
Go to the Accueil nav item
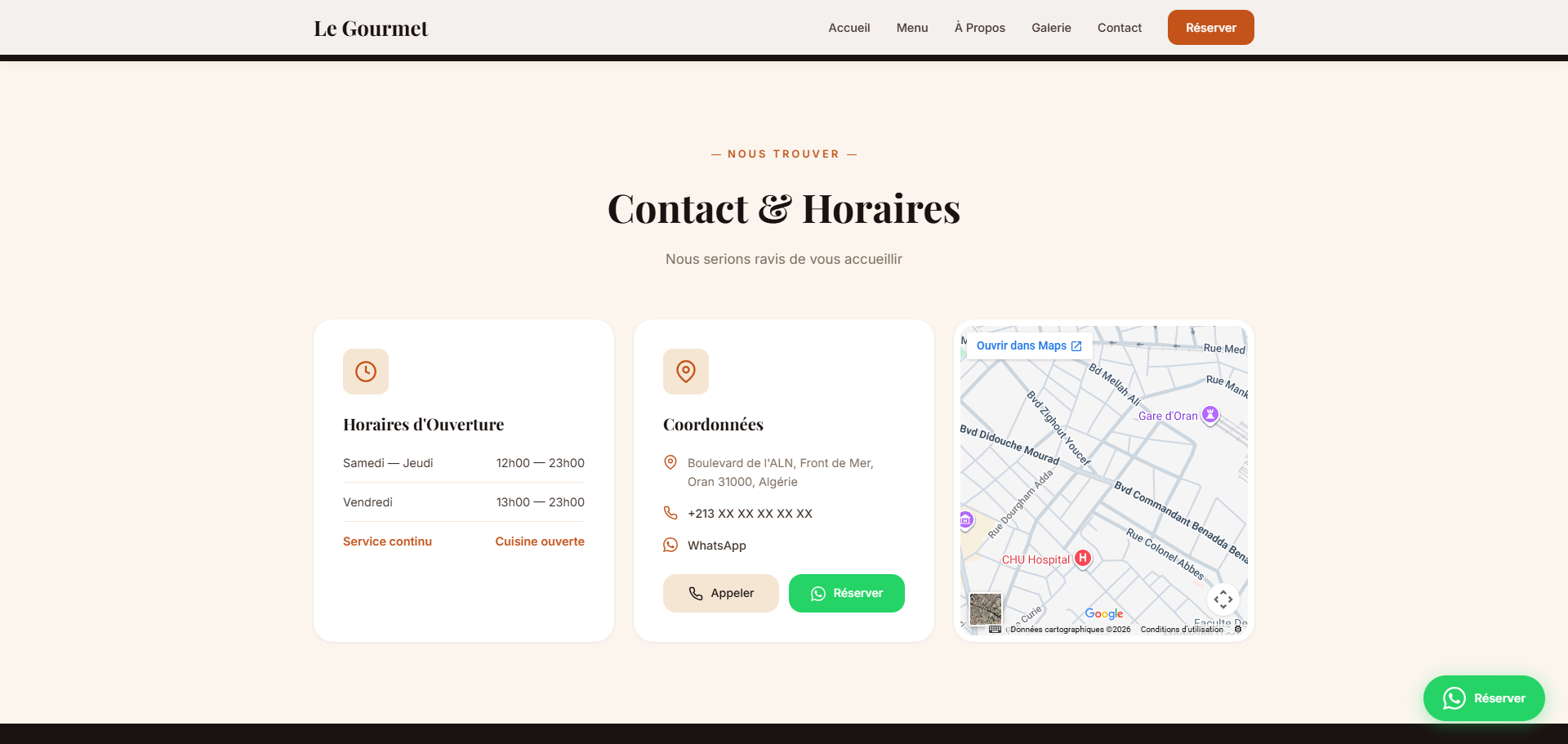849,28
